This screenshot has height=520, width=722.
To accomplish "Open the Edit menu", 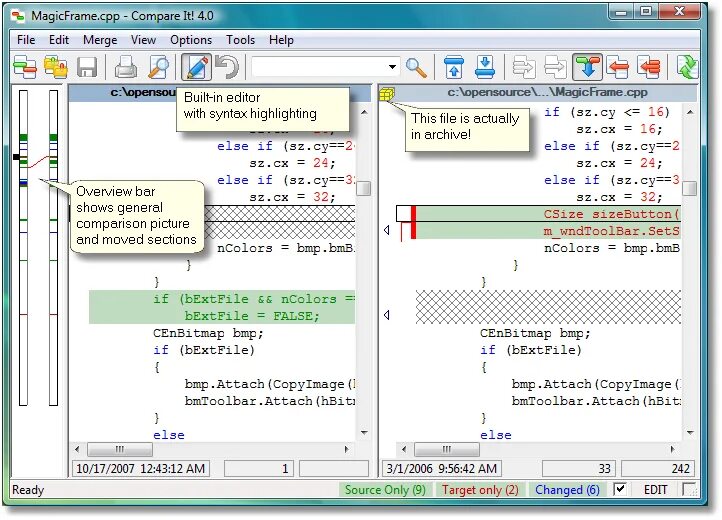I will pyautogui.click(x=59, y=40).
